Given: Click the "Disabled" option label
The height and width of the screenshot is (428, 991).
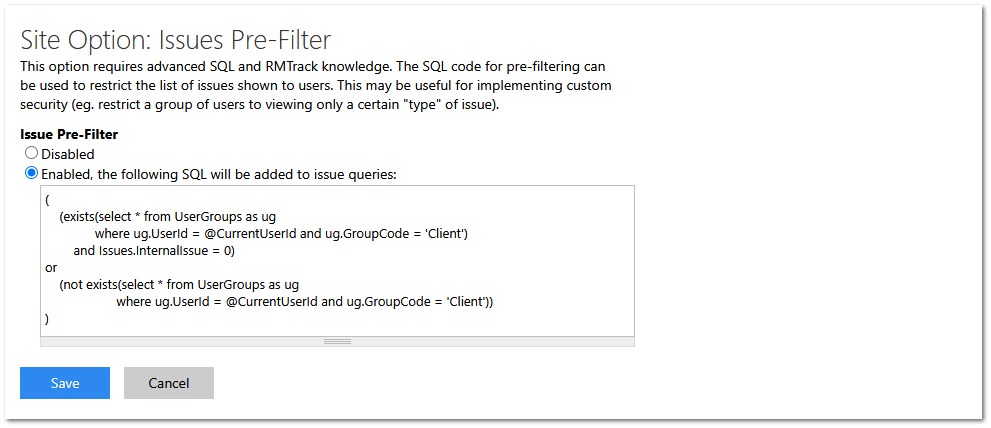Looking at the screenshot, I should [x=68, y=154].
